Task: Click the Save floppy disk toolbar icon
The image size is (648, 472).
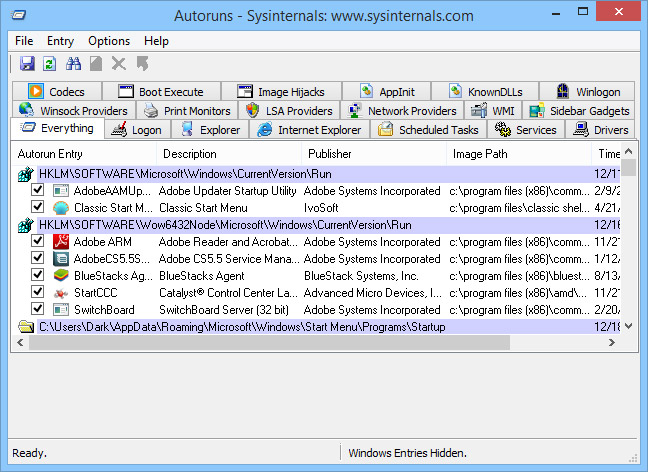Action: pos(27,64)
